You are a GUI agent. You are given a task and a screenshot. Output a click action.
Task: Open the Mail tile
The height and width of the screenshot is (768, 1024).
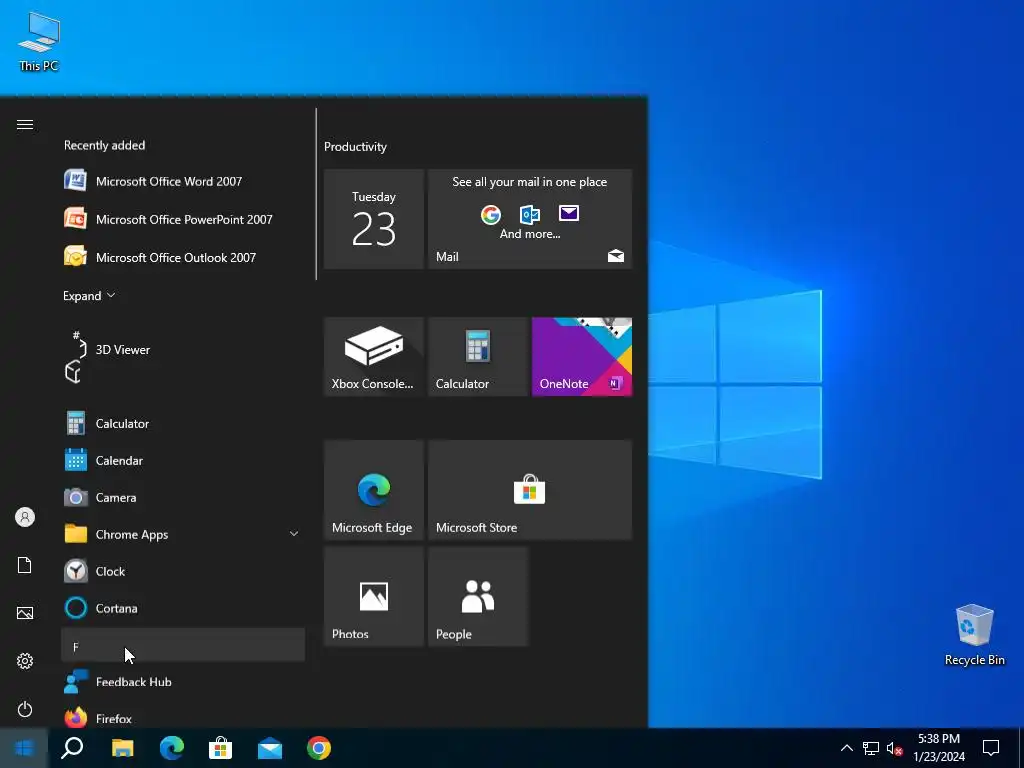tap(530, 219)
